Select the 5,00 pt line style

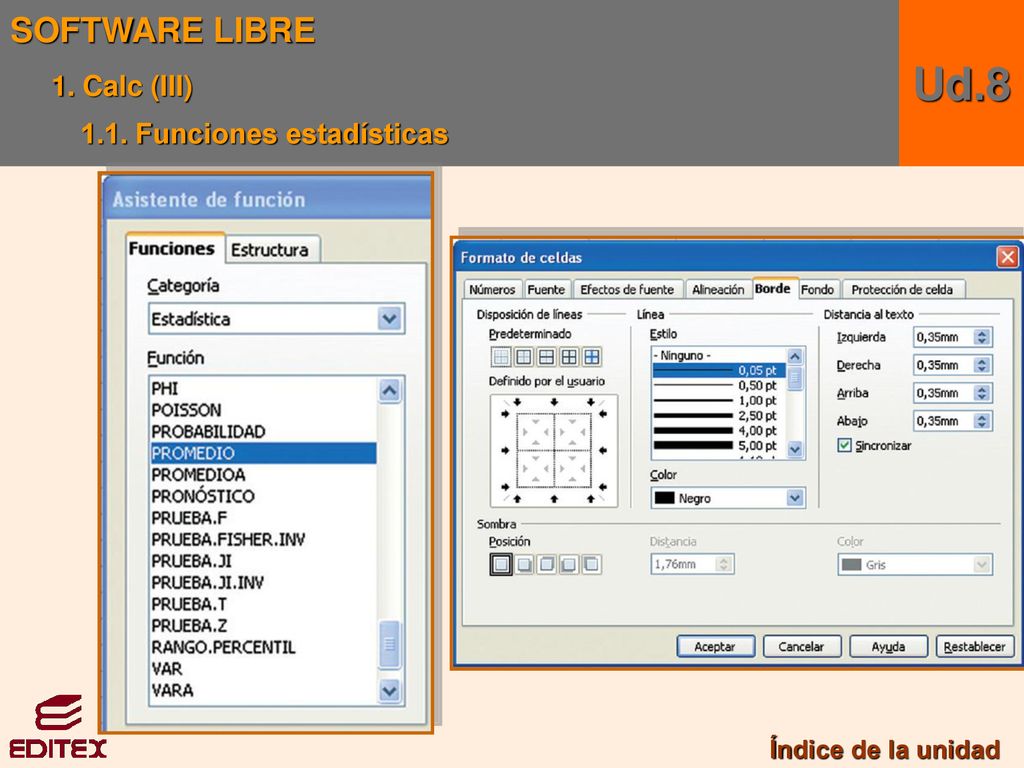pyautogui.click(x=720, y=445)
